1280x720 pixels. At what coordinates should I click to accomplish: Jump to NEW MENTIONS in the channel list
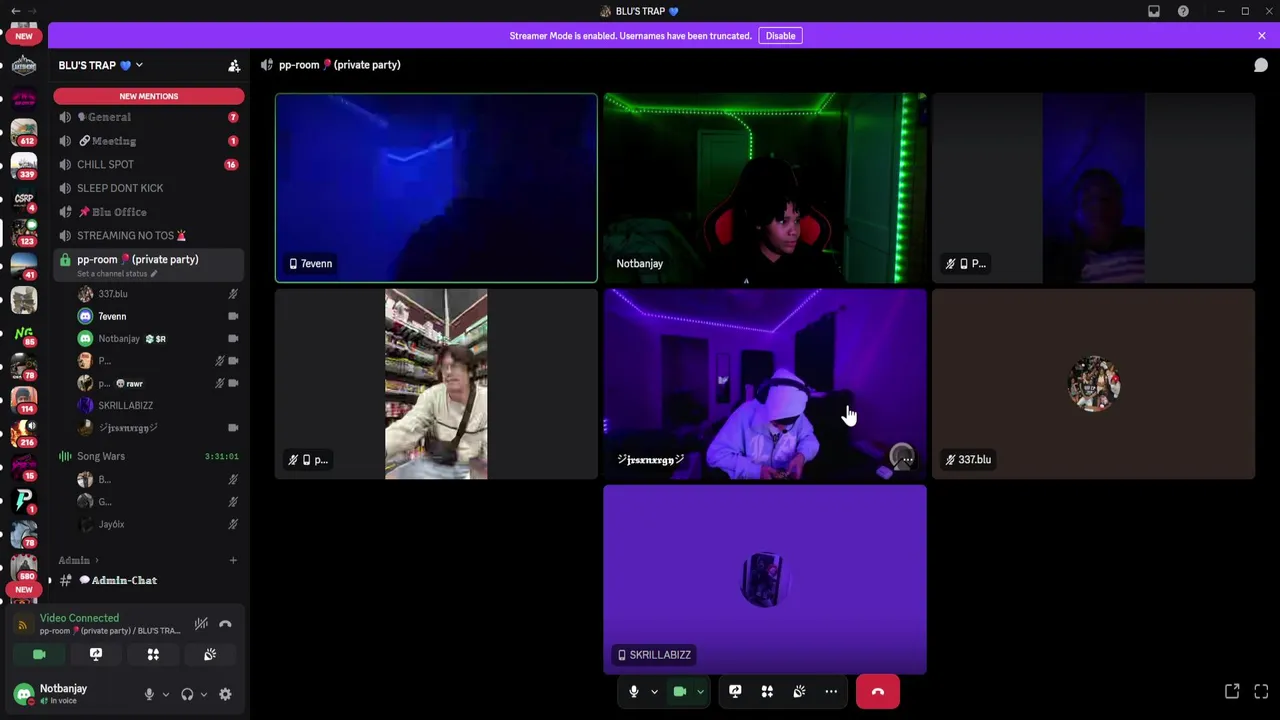tap(148, 96)
